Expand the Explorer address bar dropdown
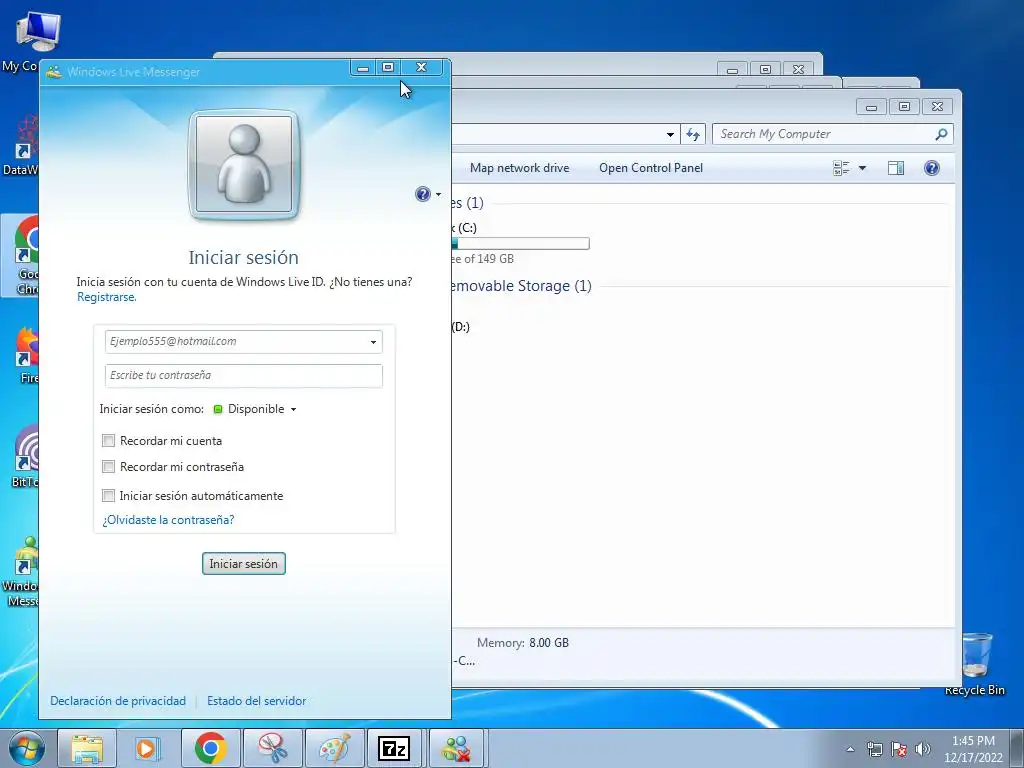This screenshot has height=768, width=1024. pyautogui.click(x=670, y=135)
